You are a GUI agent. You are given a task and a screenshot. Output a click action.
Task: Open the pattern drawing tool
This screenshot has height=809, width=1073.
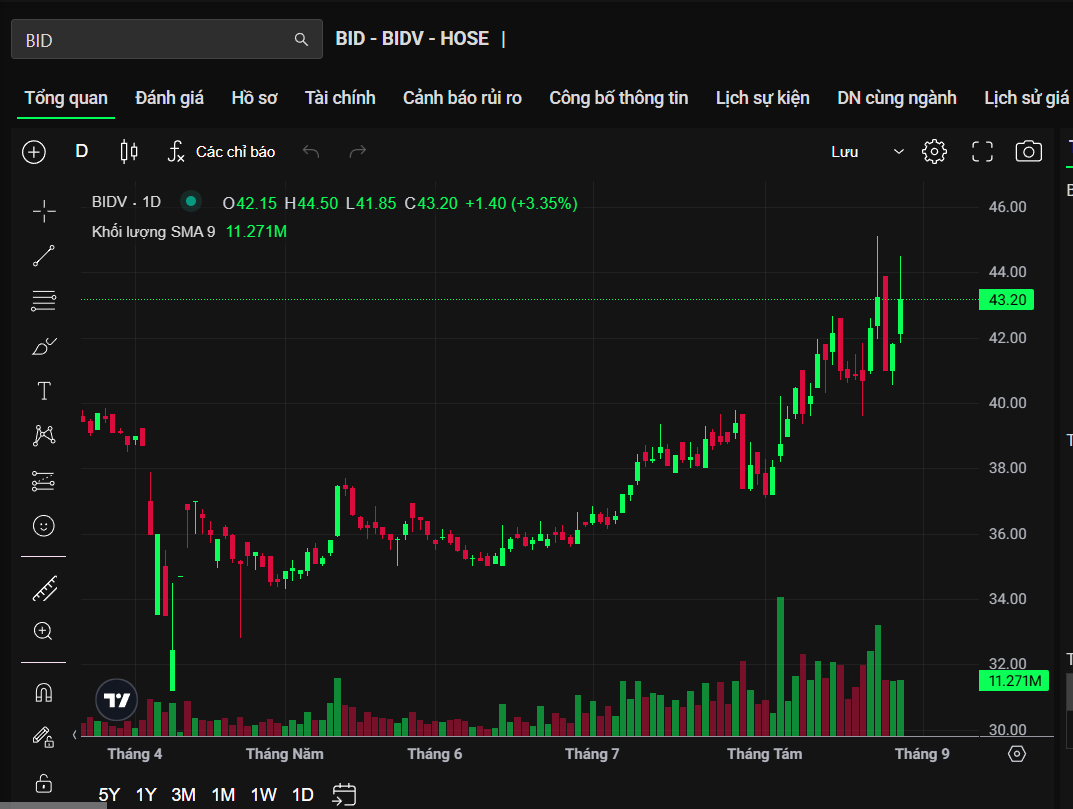point(44,435)
